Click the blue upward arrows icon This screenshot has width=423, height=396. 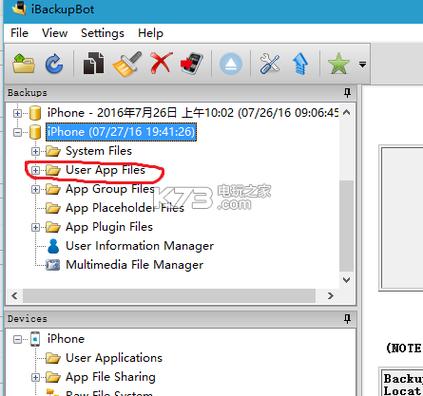[x=300, y=64]
